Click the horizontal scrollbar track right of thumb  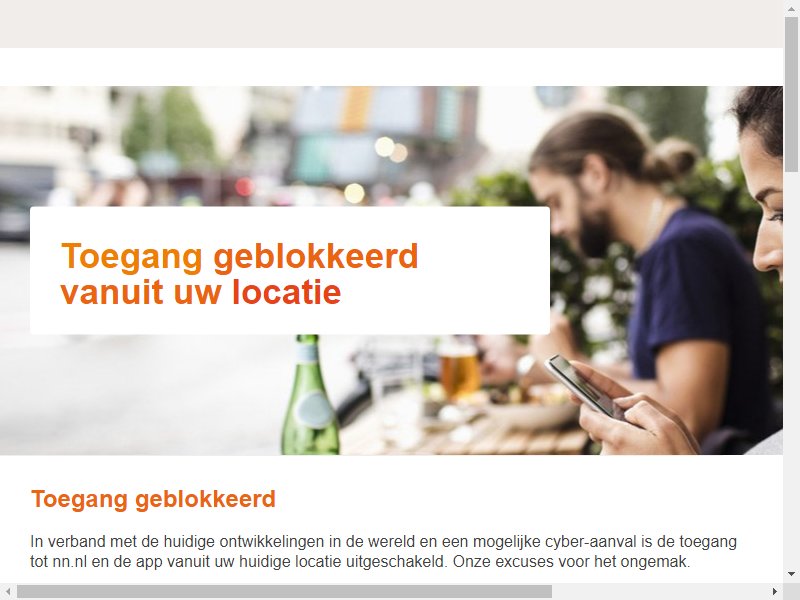659,592
